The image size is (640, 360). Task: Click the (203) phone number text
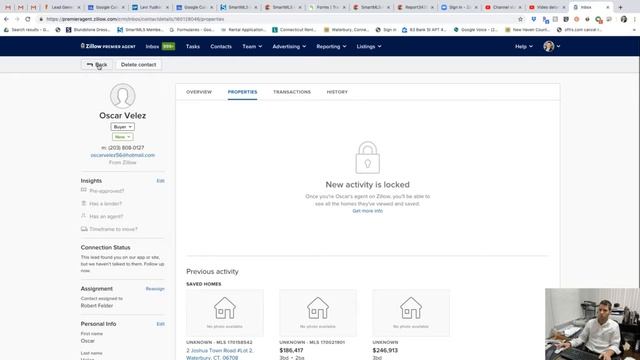coord(122,148)
